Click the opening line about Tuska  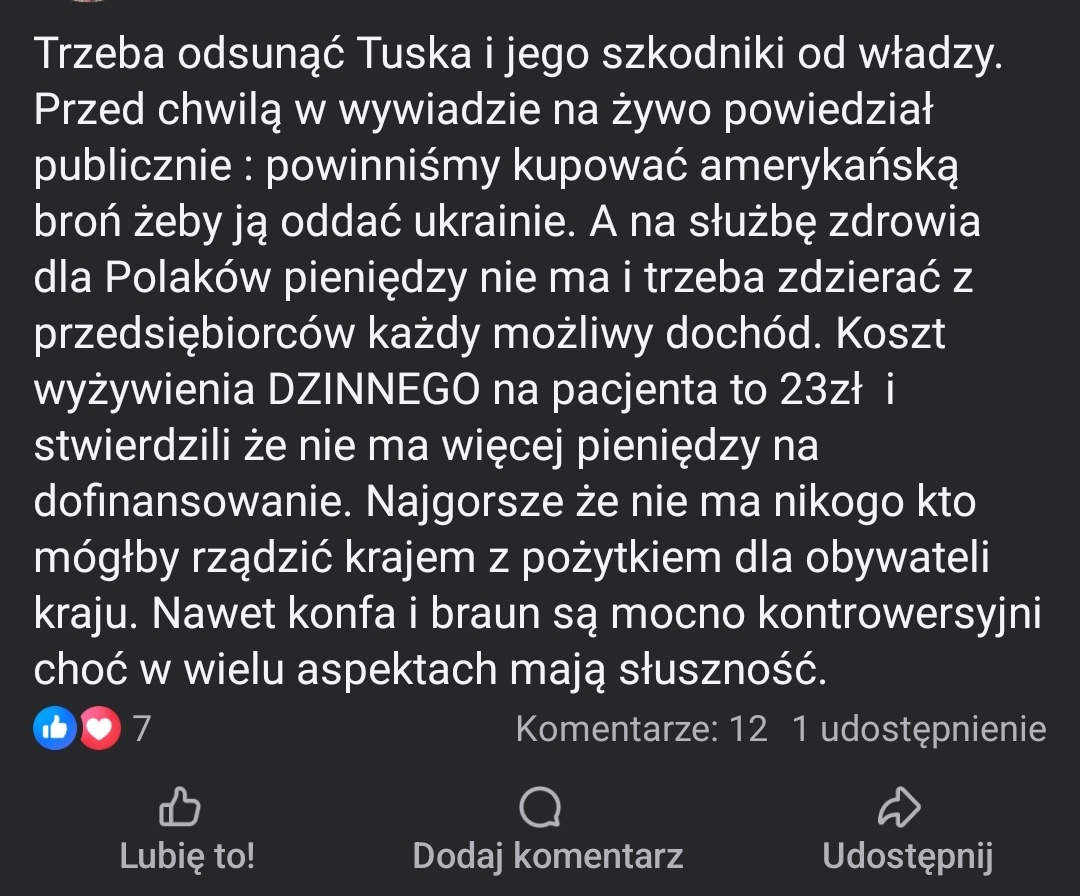point(516,56)
